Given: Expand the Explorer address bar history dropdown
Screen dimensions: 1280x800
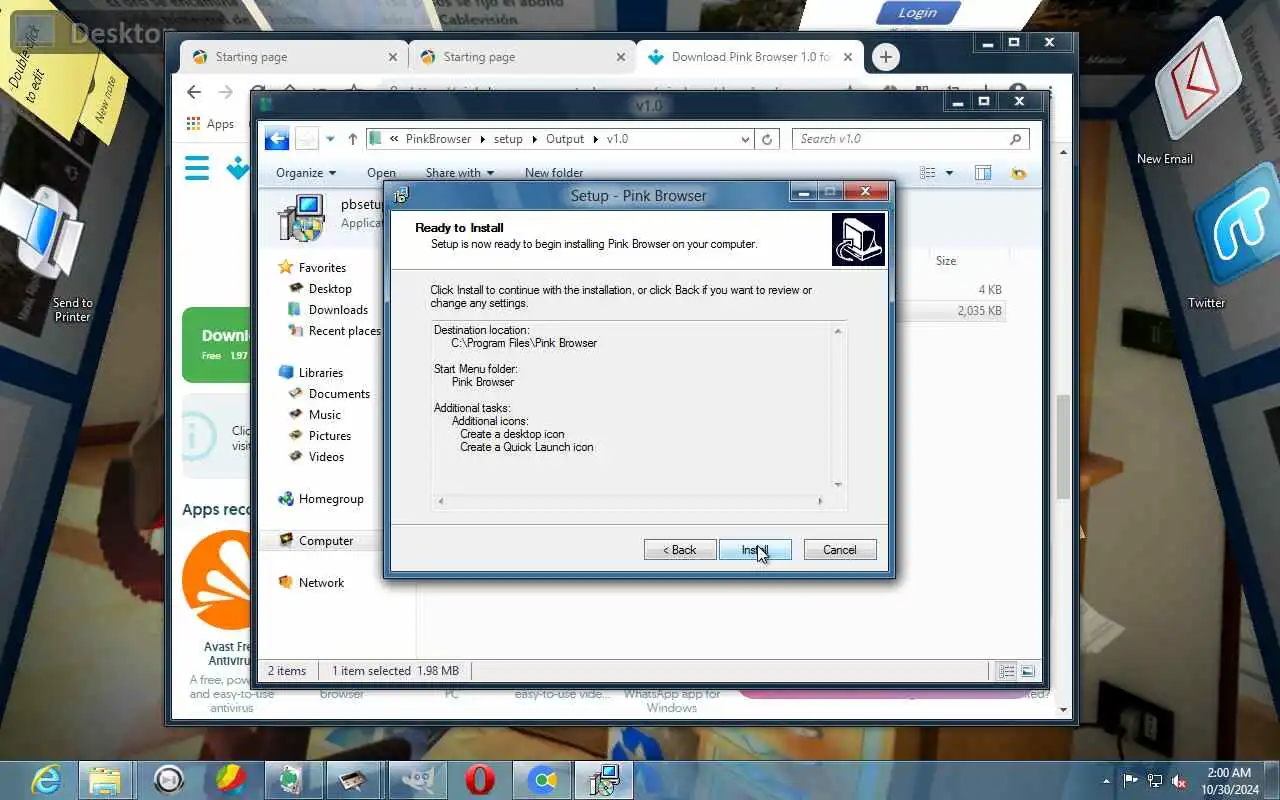Looking at the screenshot, I should click(x=745, y=139).
